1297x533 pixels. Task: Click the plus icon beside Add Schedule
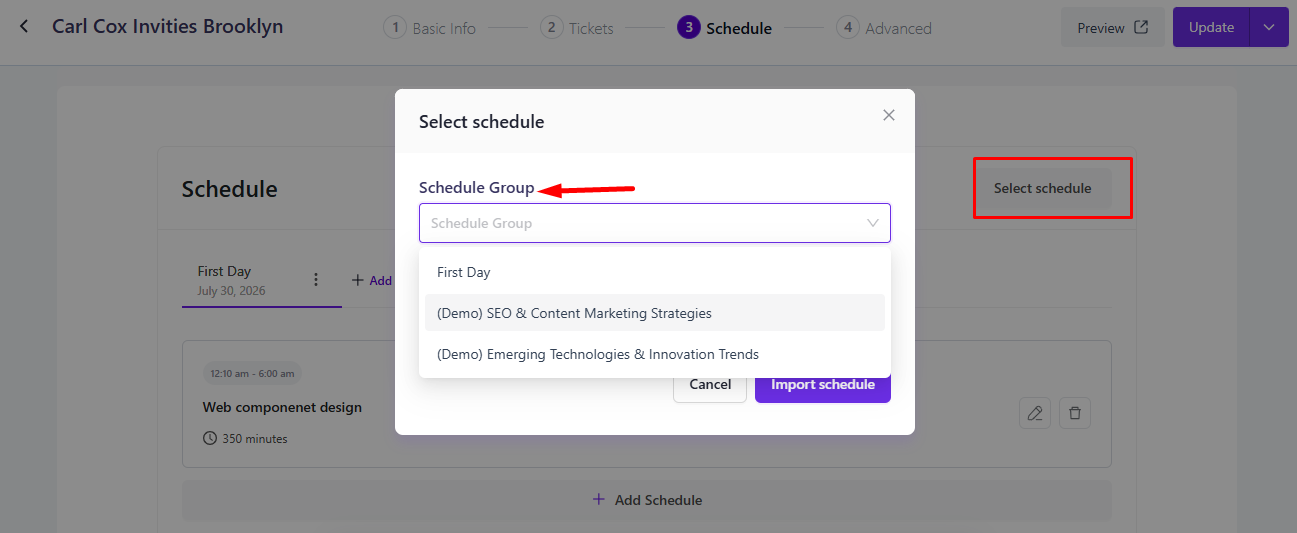pos(599,499)
